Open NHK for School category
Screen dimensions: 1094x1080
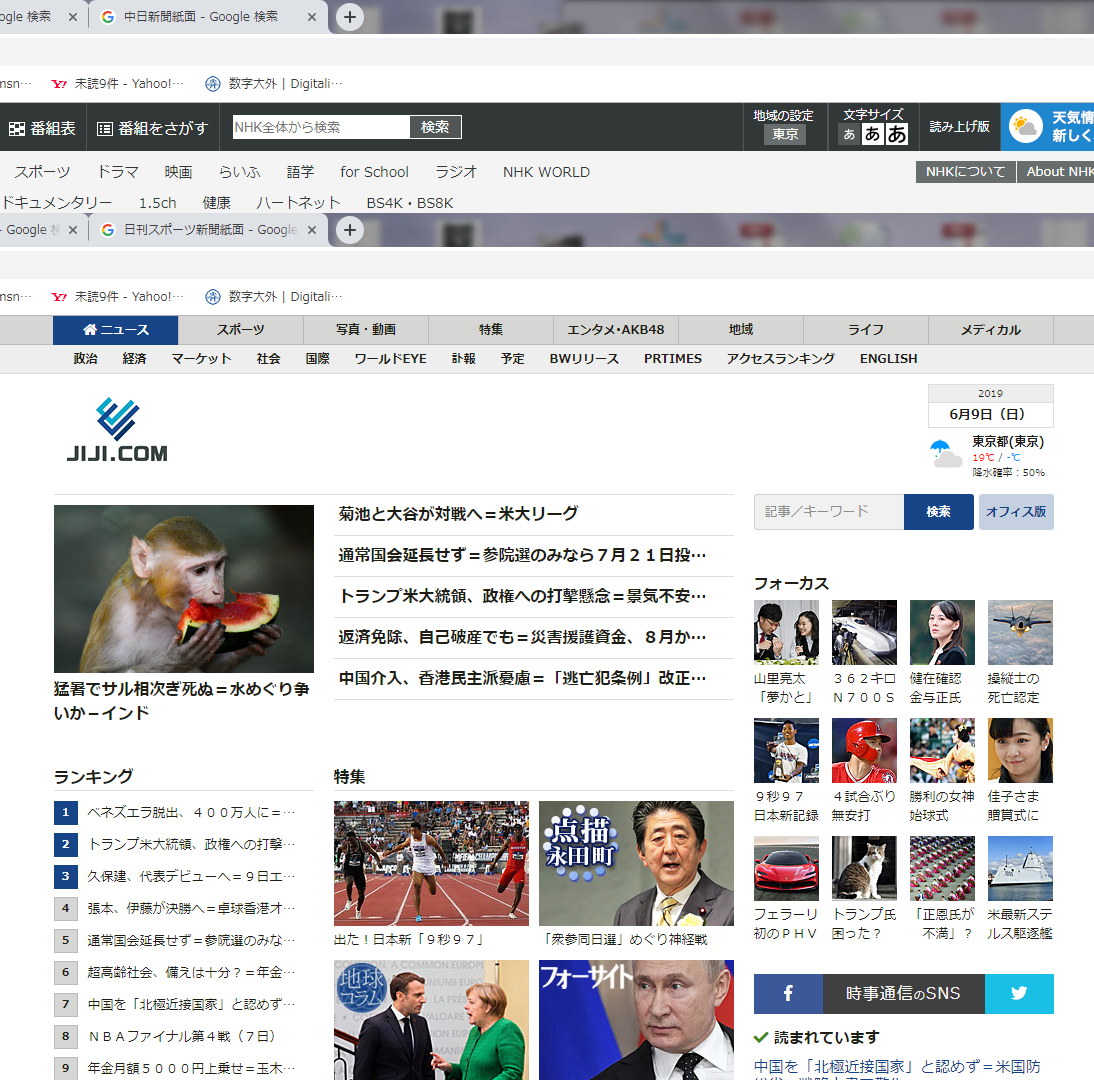[x=374, y=172]
